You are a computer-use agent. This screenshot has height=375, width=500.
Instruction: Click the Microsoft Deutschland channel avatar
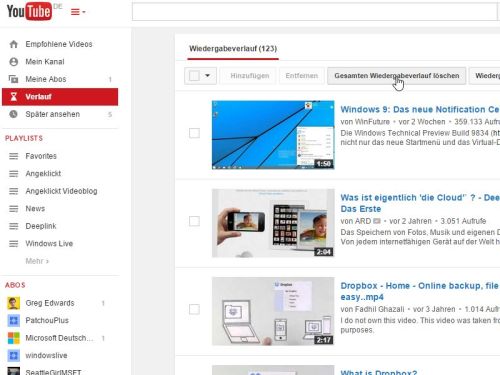click(x=13, y=338)
